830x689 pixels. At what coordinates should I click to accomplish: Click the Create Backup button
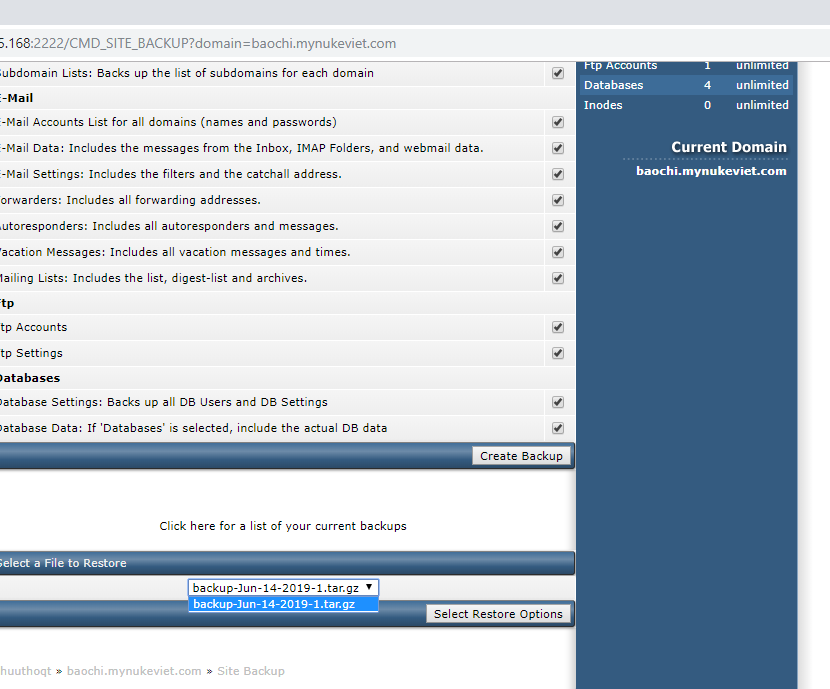pyautogui.click(x=521, y=456)
